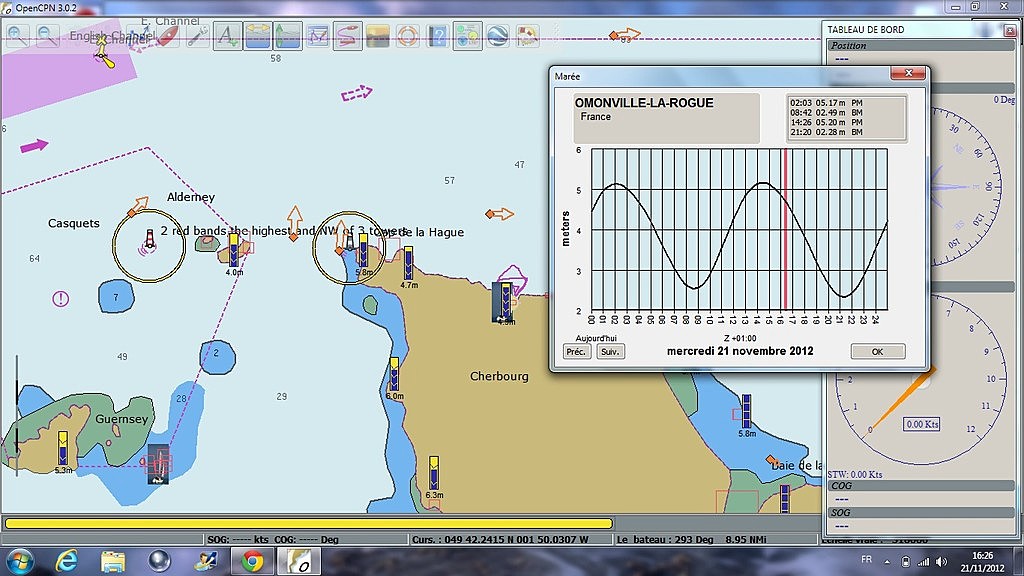Viewport: 1024px width, 576px height.
Task: Open the Windows Start button
Action: pyautogui.click(x=19, y=561)
